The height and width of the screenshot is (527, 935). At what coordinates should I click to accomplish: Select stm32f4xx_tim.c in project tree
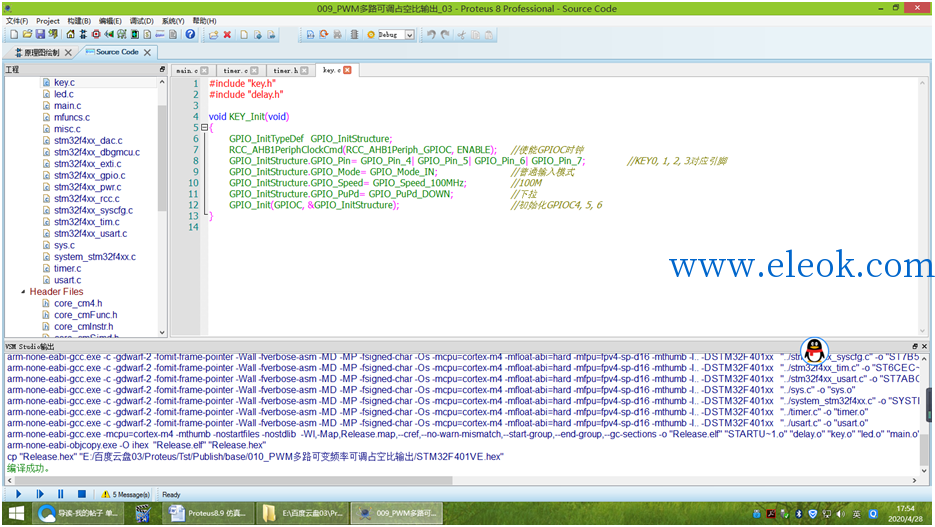(86, 222)
